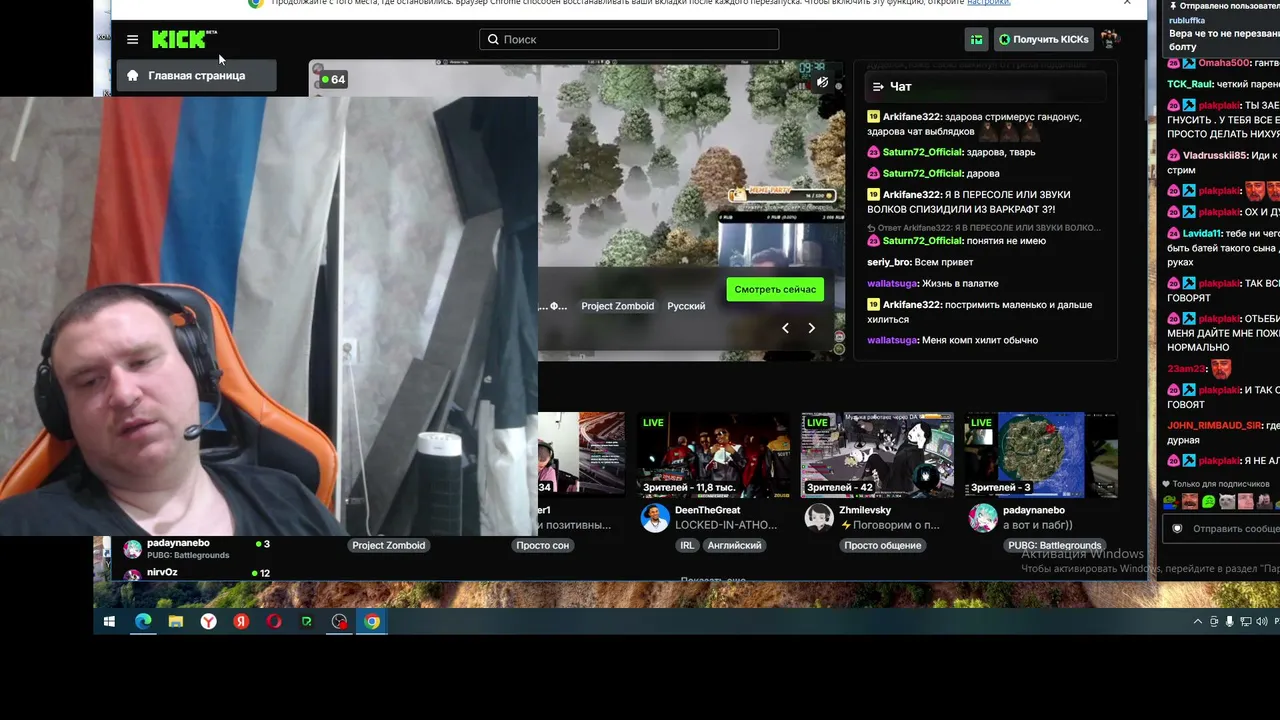
Task: Dismiss the Chrome restore notification bar
Action: click(x=1127, y=3)
